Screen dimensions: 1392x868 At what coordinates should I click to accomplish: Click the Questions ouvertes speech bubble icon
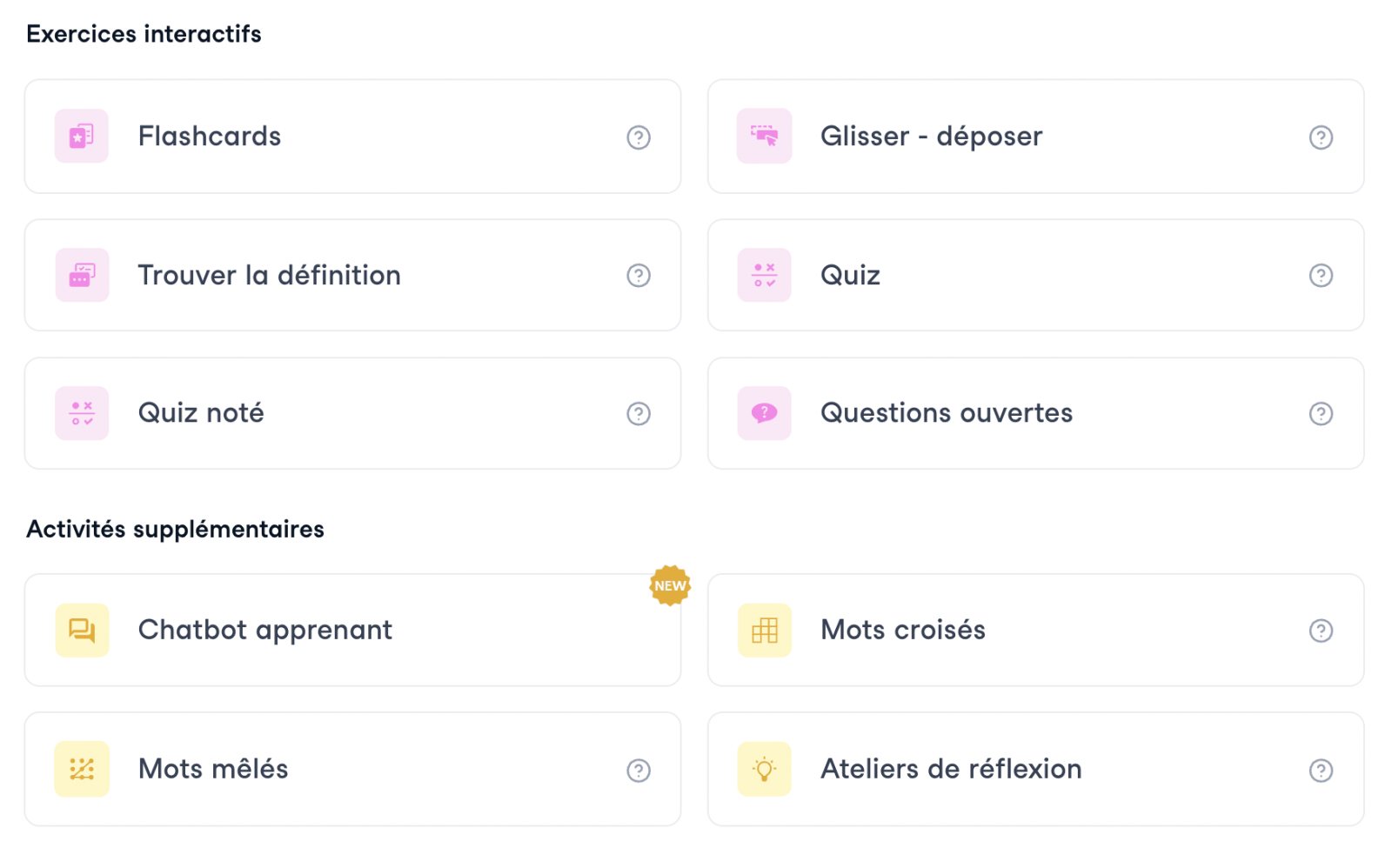coord(764,413)
